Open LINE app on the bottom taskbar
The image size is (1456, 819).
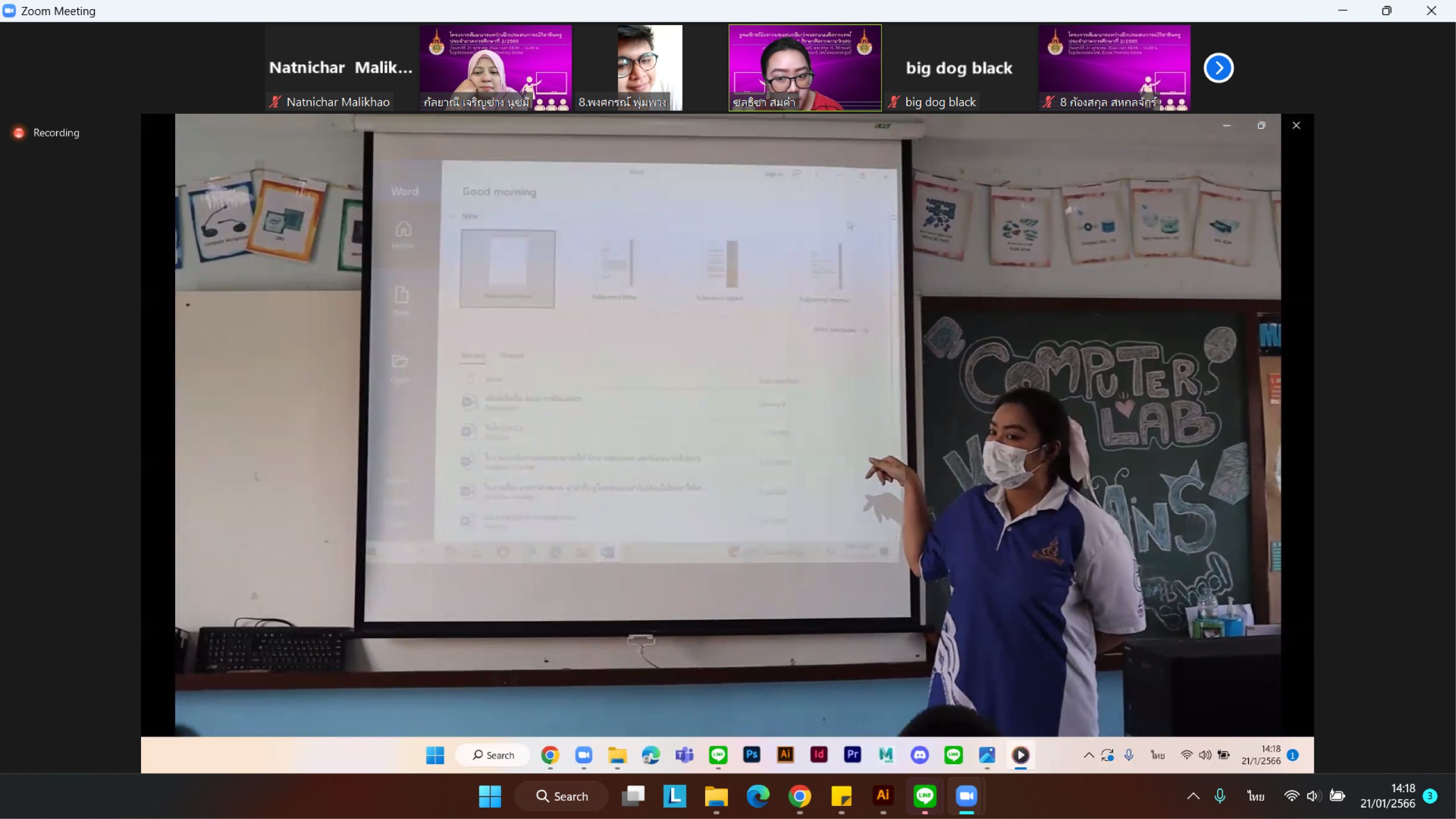pos(925,796)
